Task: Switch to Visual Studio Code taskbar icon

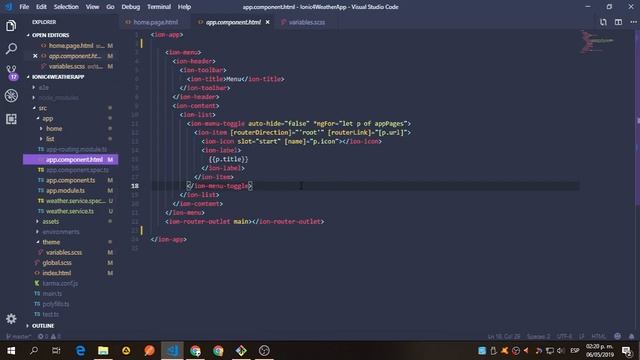Action: pyautogui.click(x=172, y=351)
